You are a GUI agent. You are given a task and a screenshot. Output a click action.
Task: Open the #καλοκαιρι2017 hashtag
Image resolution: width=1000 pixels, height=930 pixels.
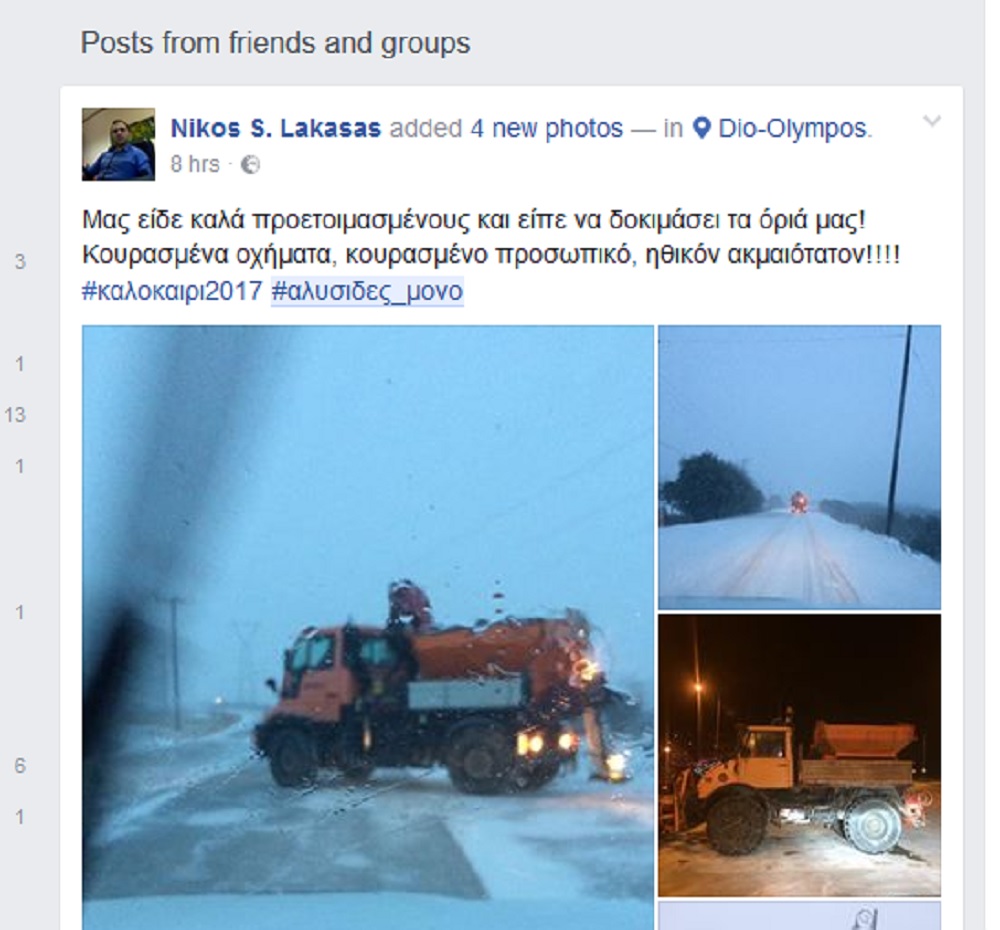click(172, 291)
